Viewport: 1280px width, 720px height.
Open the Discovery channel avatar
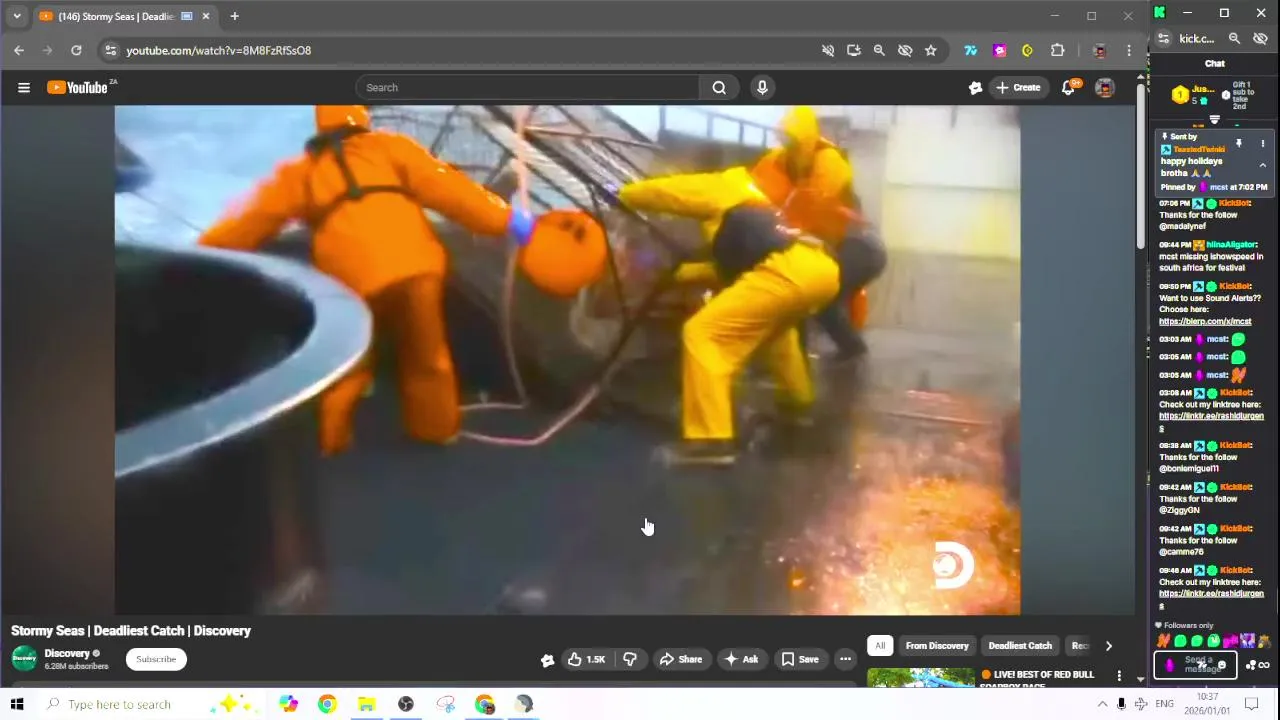(24, 658)
